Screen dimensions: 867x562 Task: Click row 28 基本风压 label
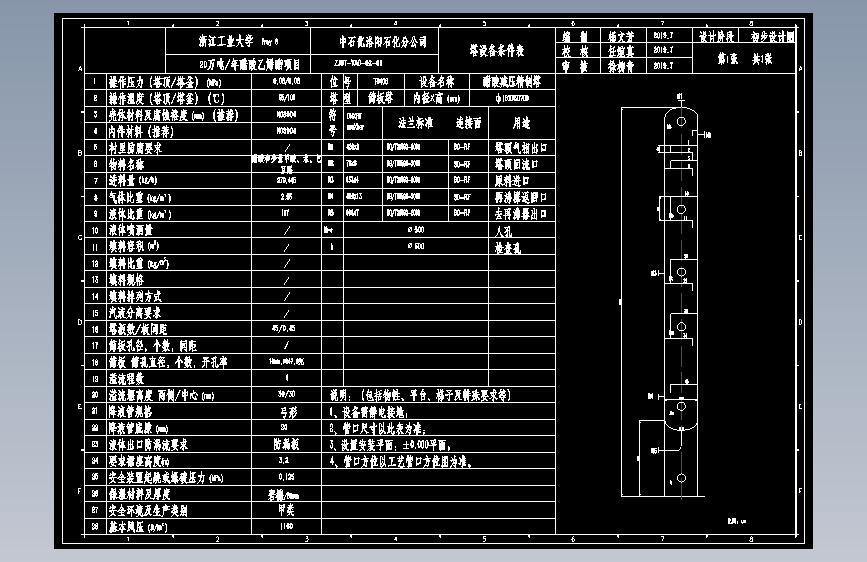pyautogui.click(x=138, y=527)
